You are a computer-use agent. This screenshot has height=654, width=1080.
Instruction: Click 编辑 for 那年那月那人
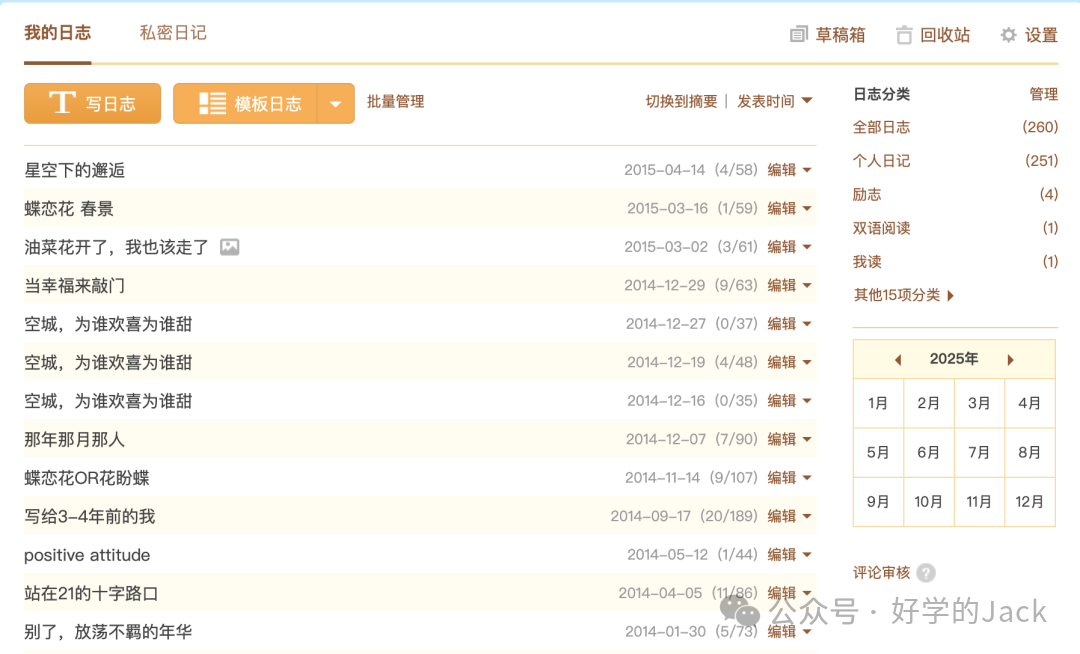[782, 439]
